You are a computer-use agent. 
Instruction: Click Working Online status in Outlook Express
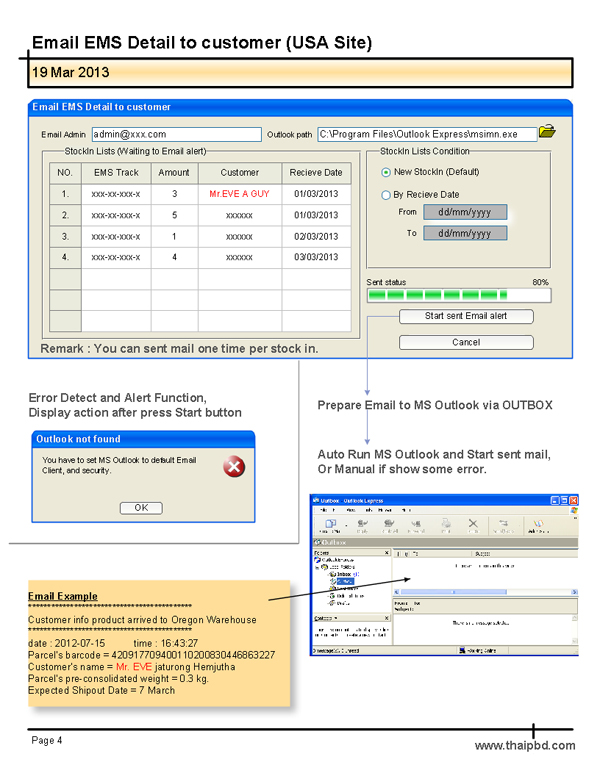(x=478, y=650)
